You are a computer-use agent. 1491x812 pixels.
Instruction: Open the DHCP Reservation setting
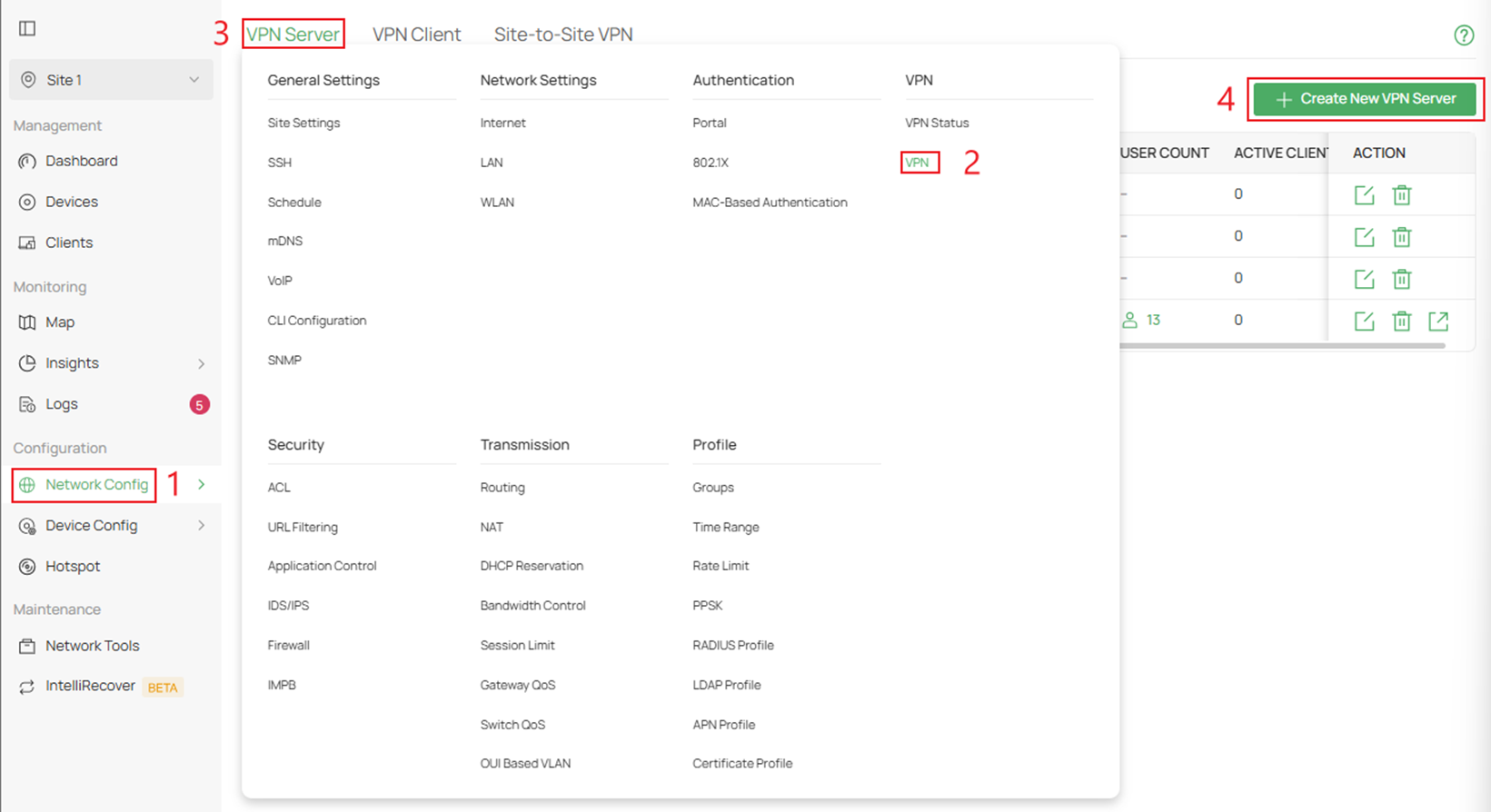532,566
